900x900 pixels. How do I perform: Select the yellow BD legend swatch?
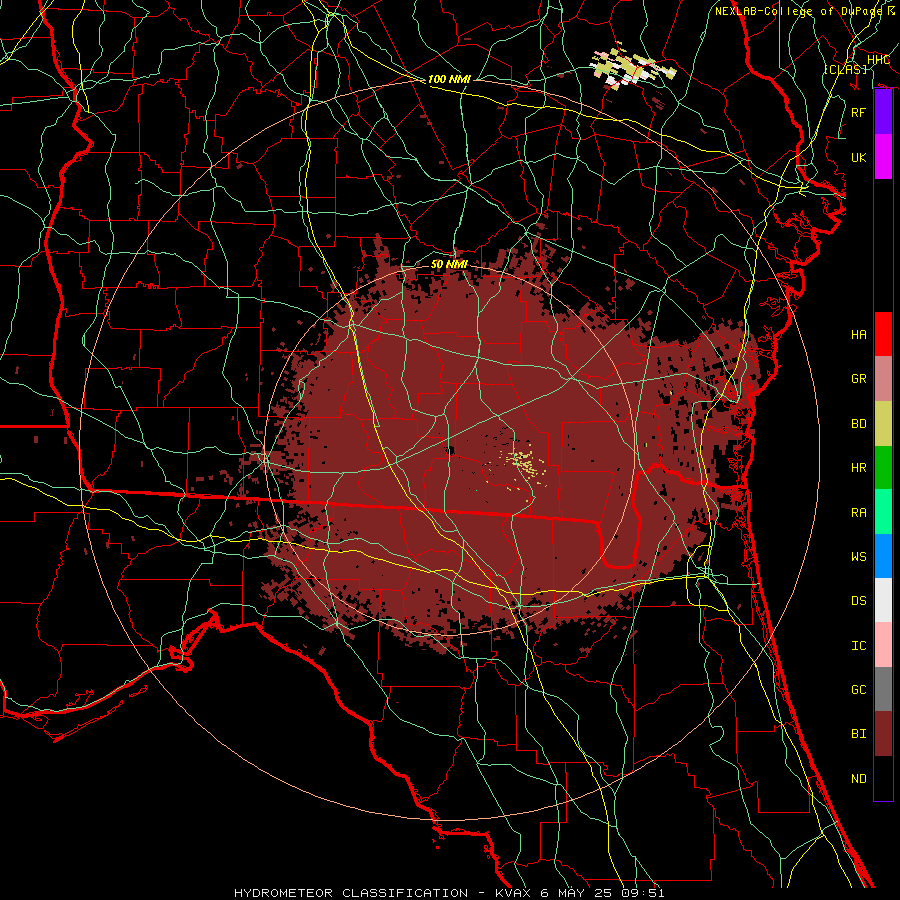pos(883,423)
